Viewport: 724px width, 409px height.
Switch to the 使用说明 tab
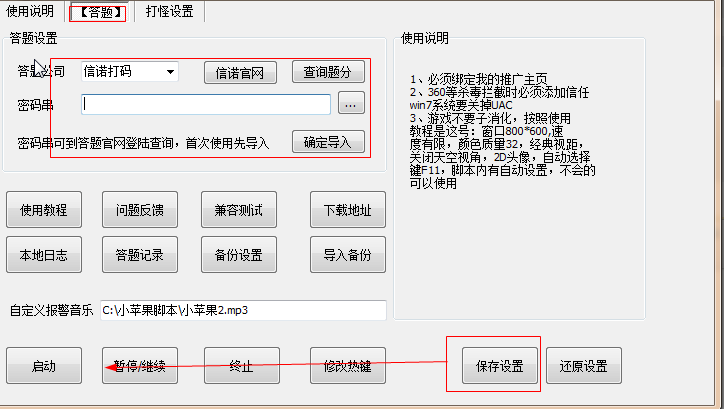tap(30, 11)
